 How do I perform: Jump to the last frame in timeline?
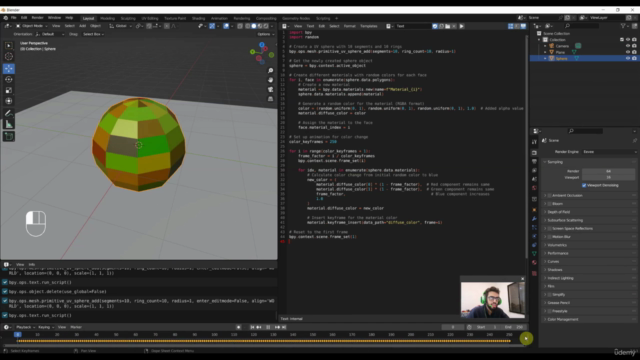coord(284,327)
